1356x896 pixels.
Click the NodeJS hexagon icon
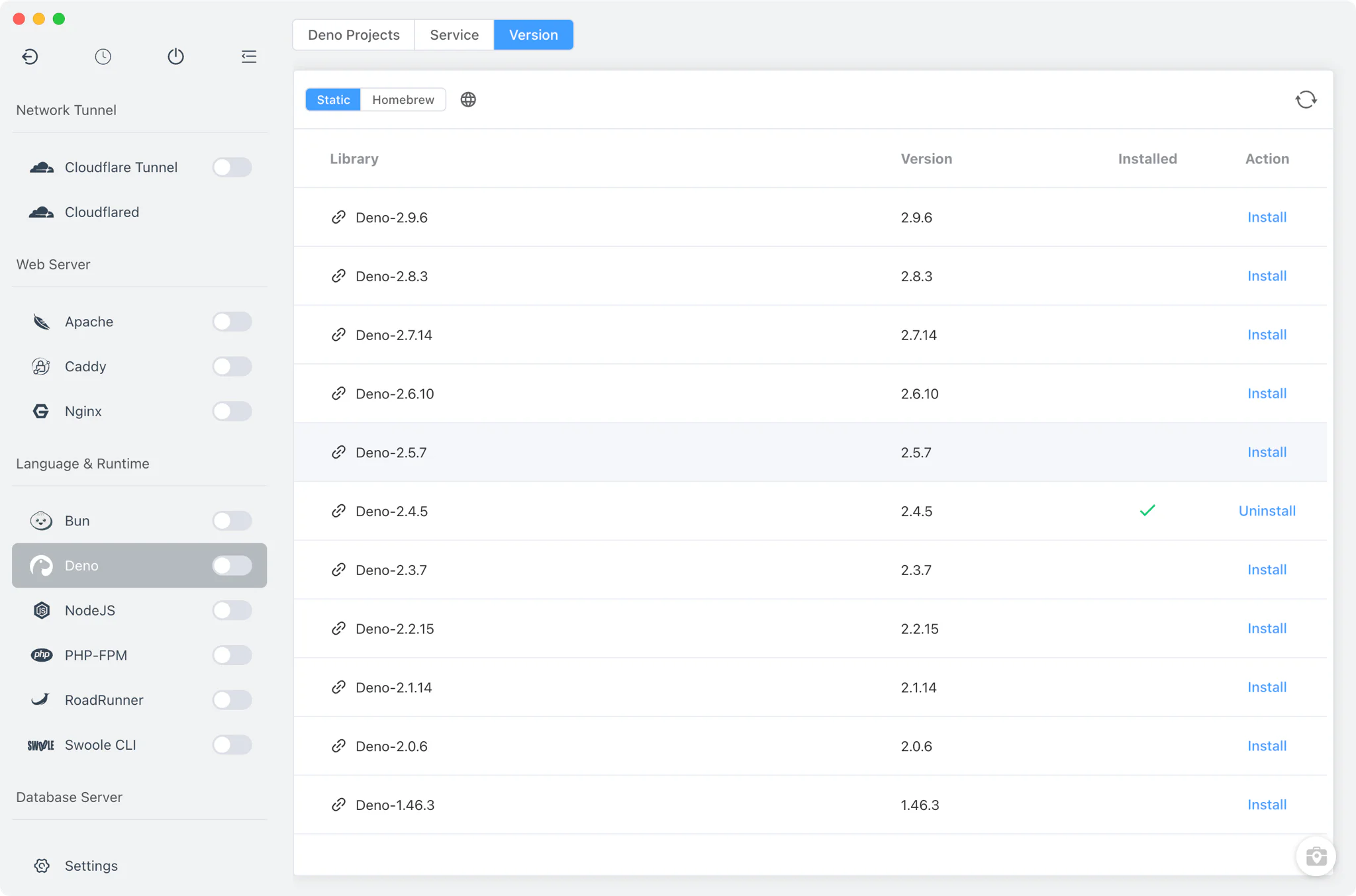[42, 611]
